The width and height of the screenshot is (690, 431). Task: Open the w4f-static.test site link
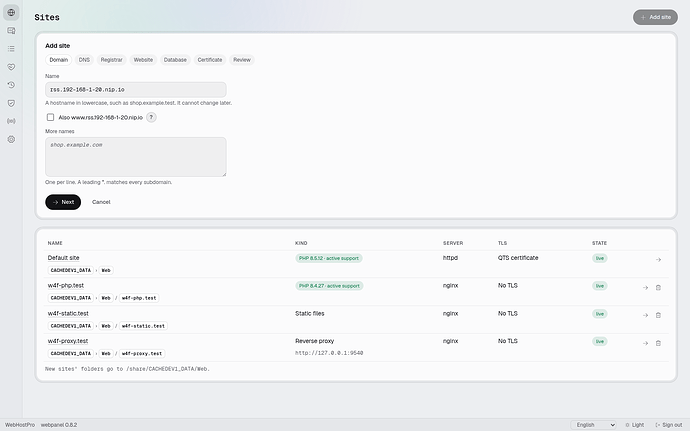(x=68, y=313)
